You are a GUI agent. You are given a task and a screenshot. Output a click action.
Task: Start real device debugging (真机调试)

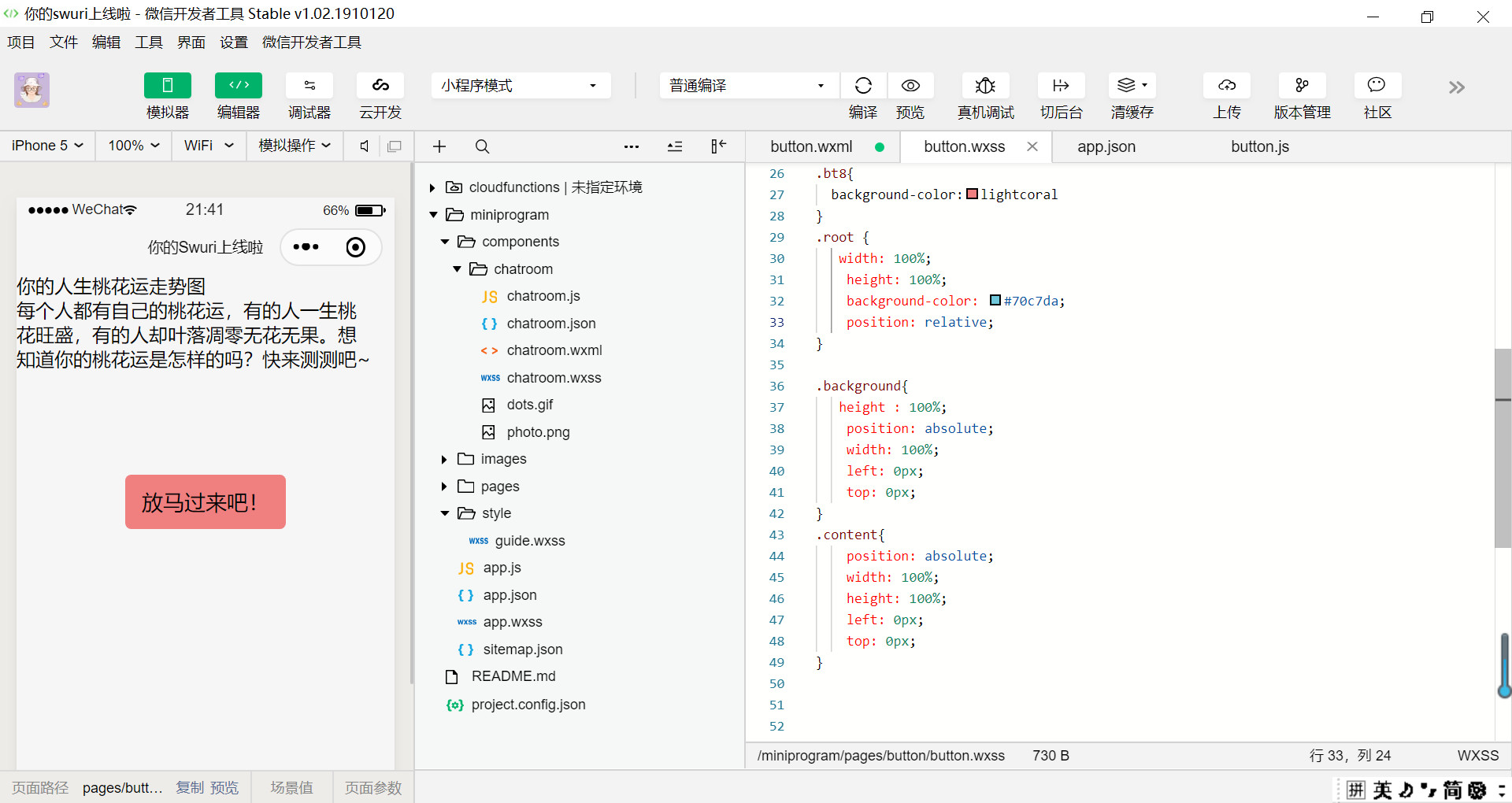pyautogui.click(x=985, y=86)
